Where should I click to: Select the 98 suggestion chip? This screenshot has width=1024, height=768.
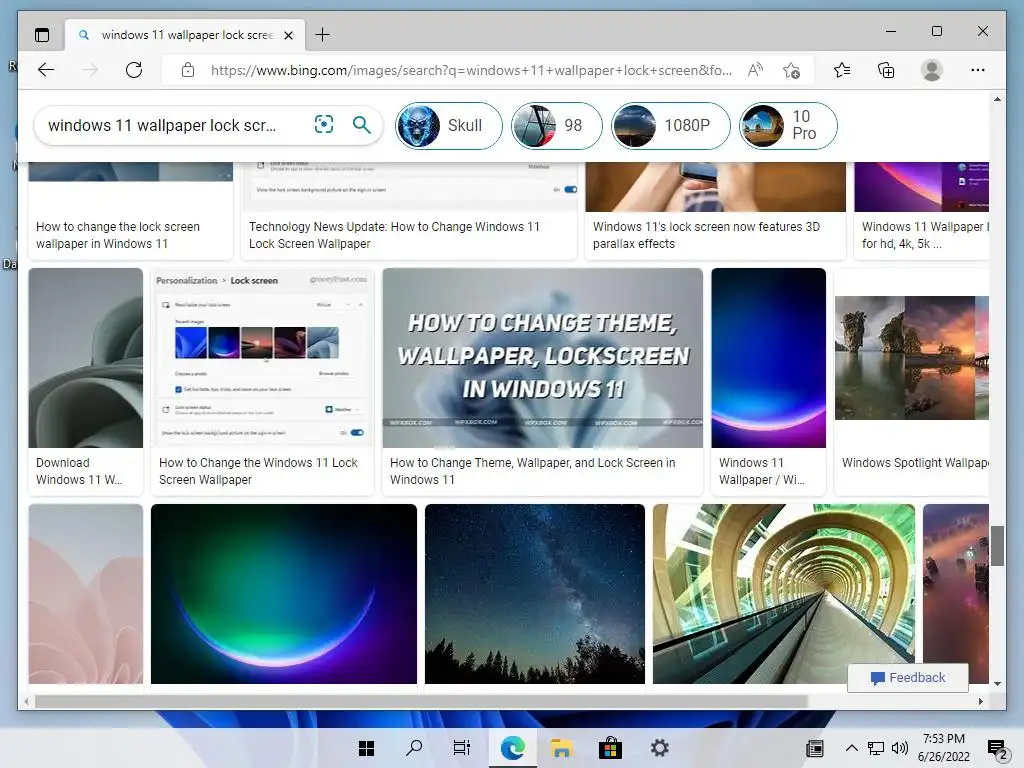pos(556,125)
